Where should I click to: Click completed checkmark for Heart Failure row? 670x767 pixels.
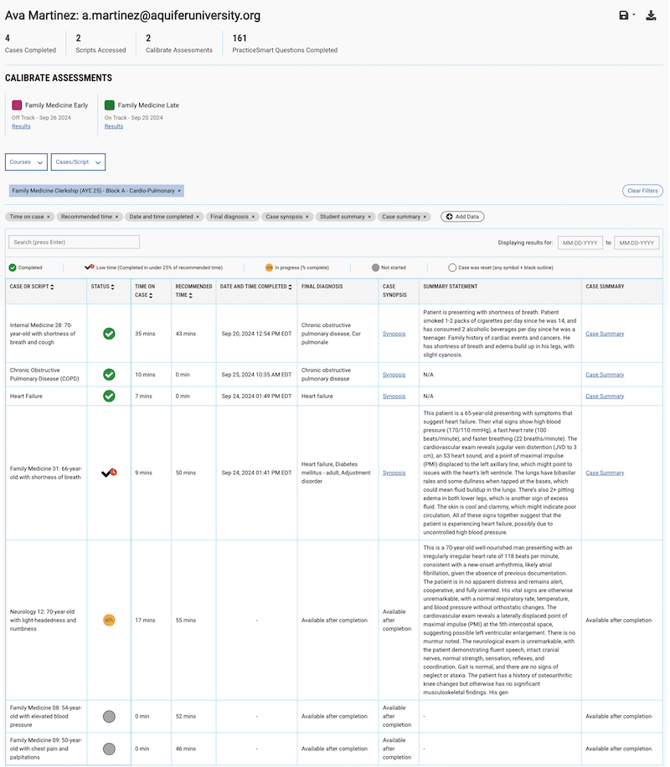click(109, 396)
